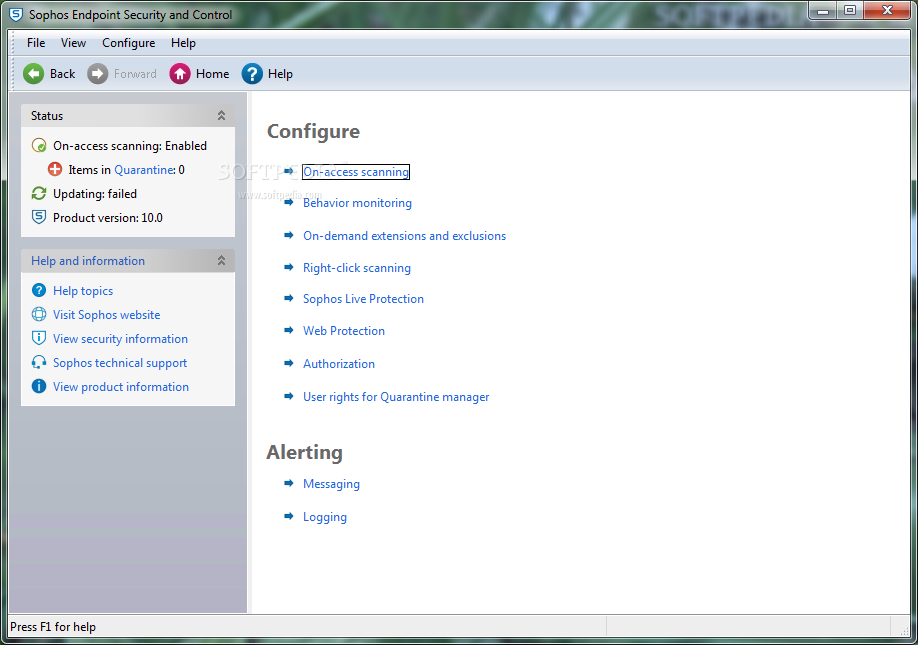Open Sophos technical support link

[x=120, y=363]
